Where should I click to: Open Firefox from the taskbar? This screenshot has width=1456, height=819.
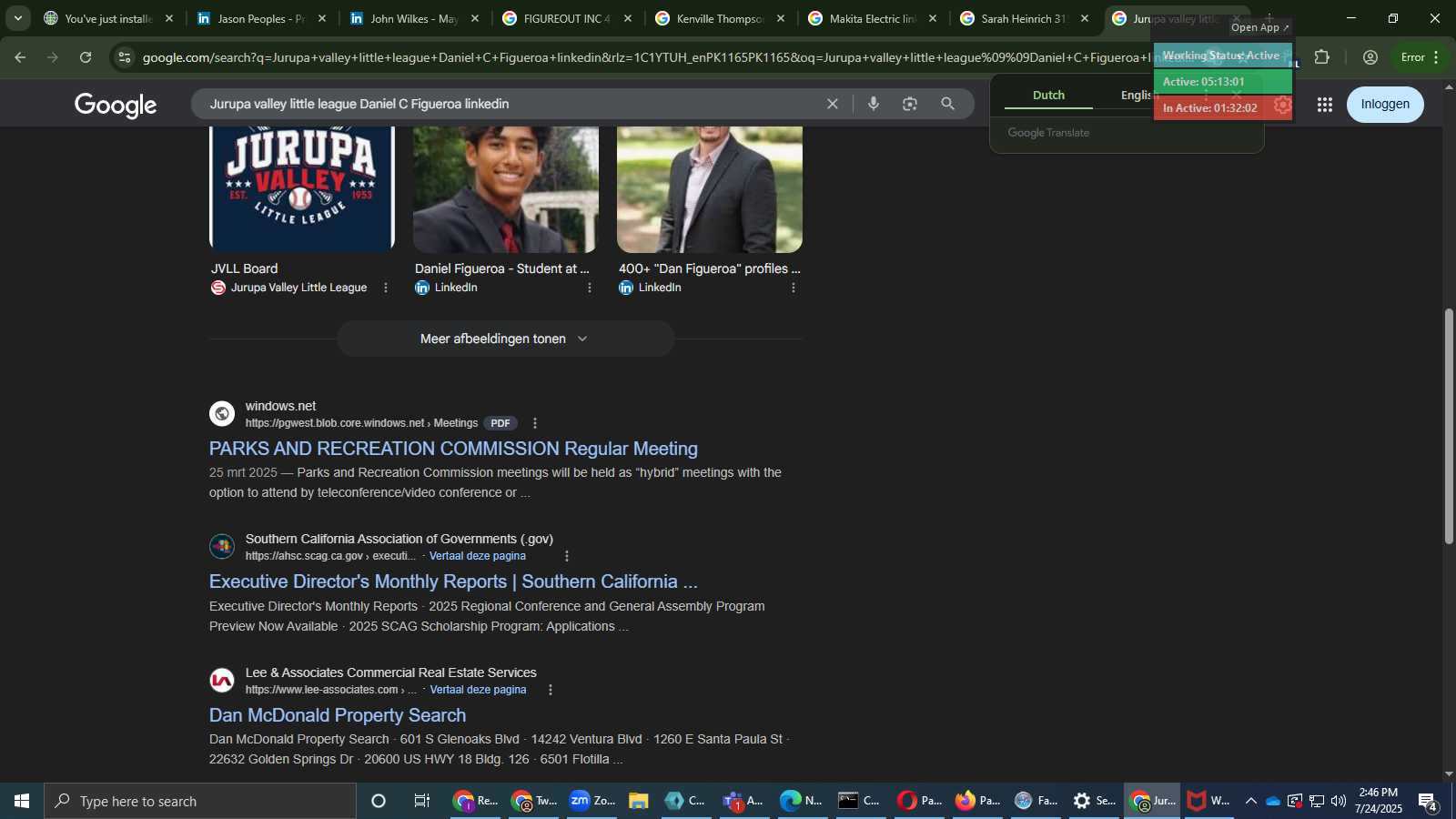(977, 801)
